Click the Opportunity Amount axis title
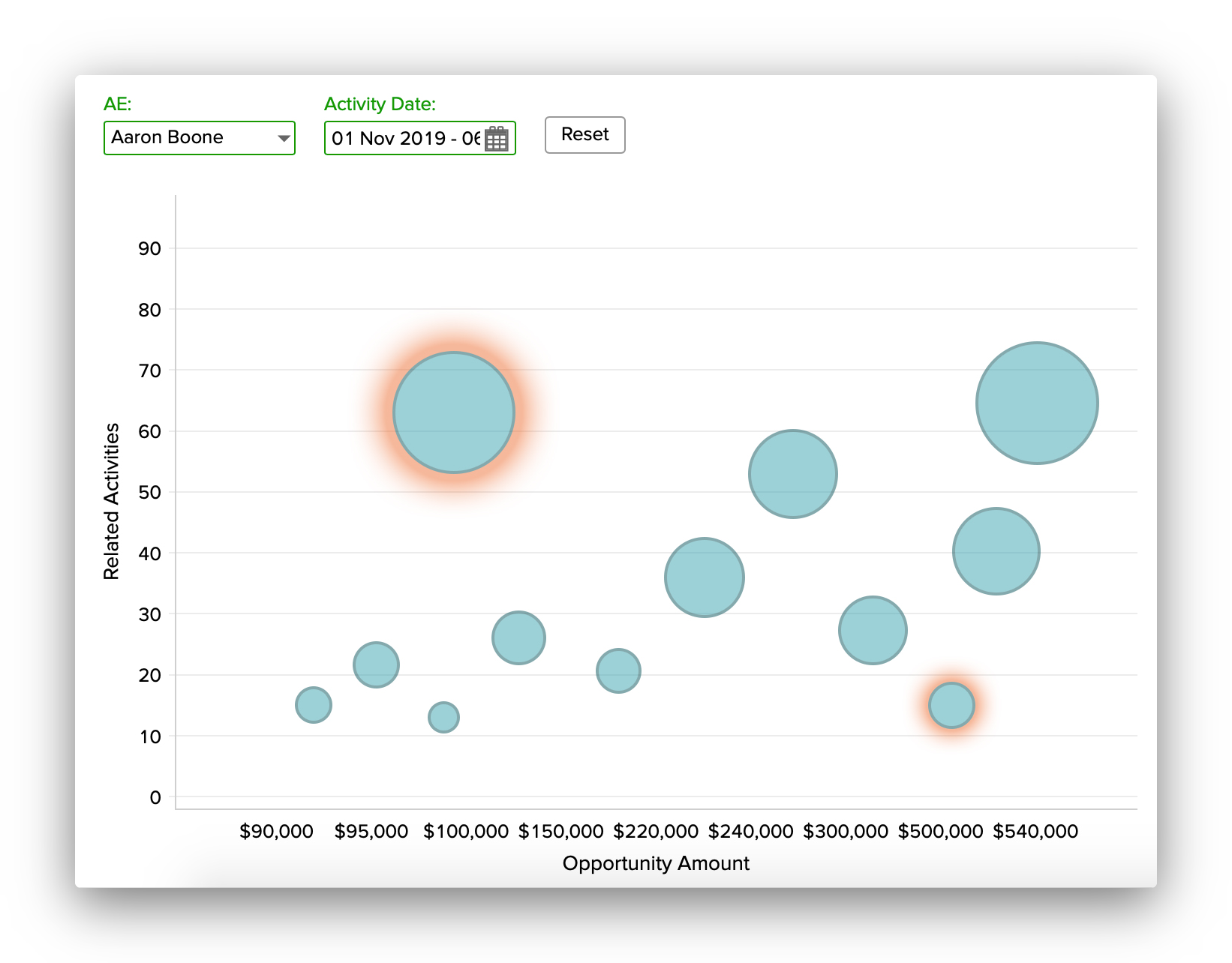This screenshot has height=963, width=1232. coord(656,863)
